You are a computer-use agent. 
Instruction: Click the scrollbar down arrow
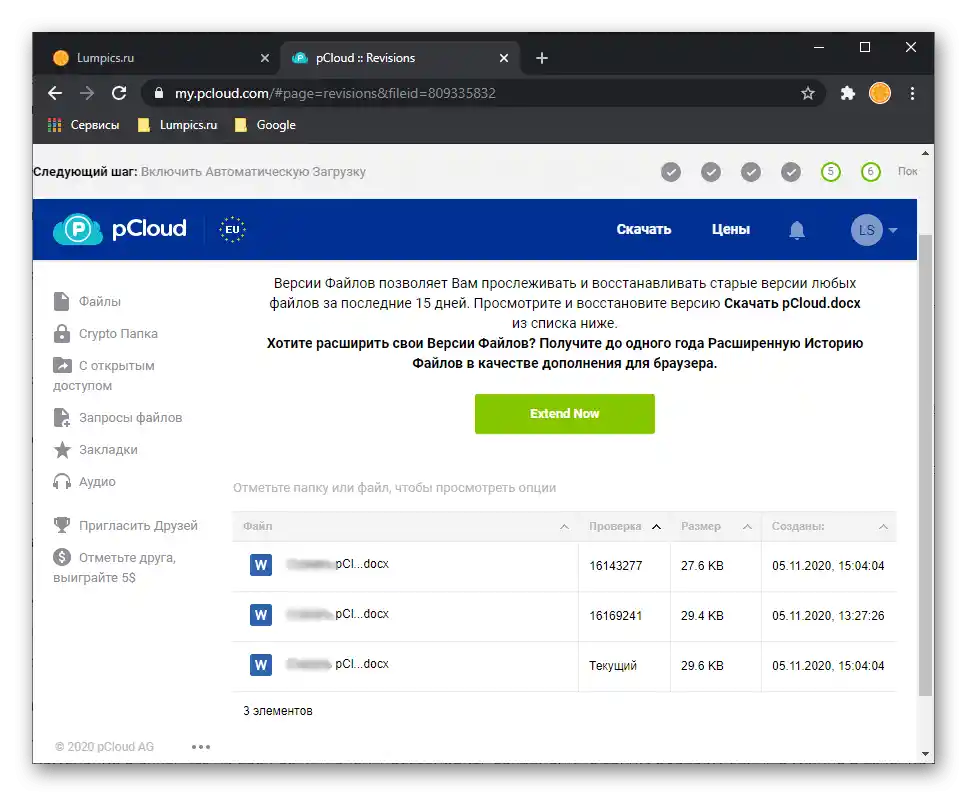[x=925, y=753]
